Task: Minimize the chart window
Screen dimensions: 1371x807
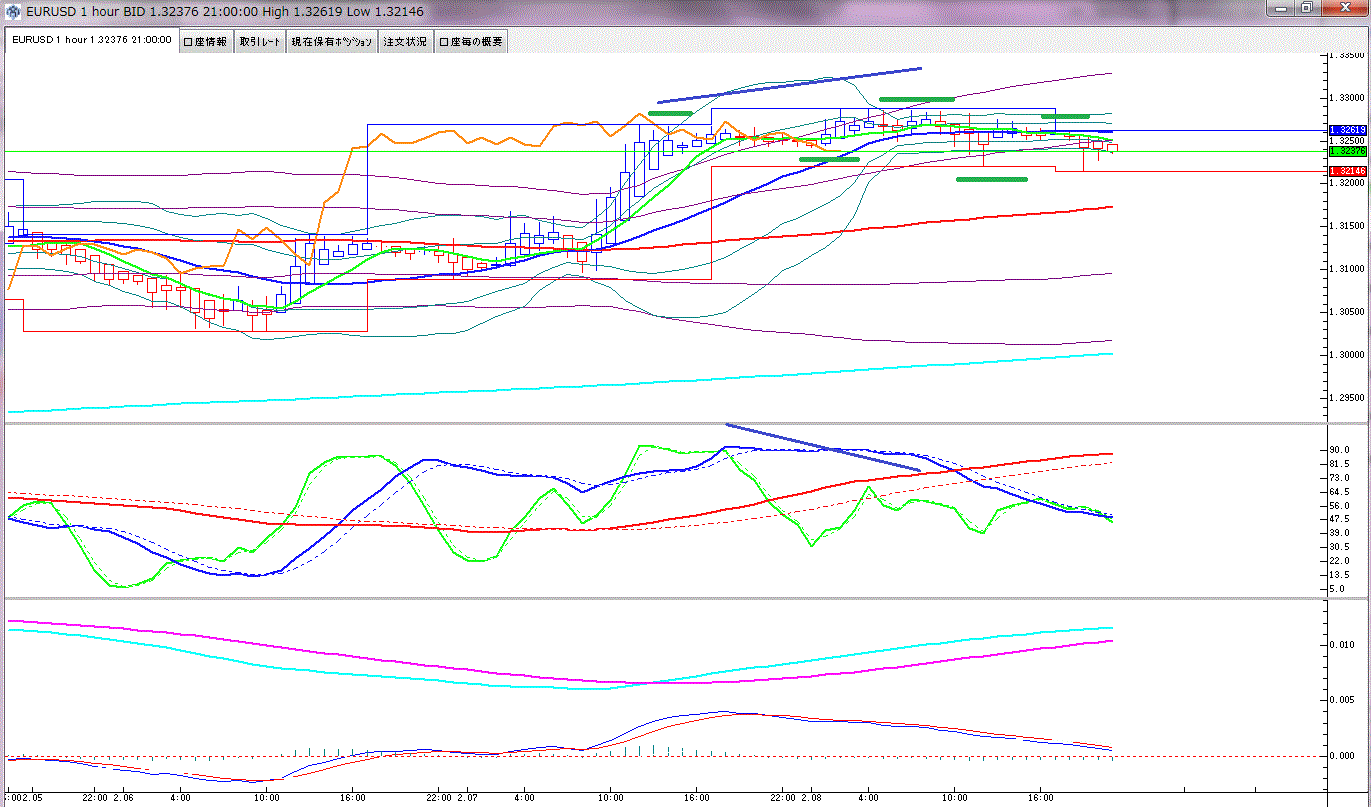Action: 1283,8
